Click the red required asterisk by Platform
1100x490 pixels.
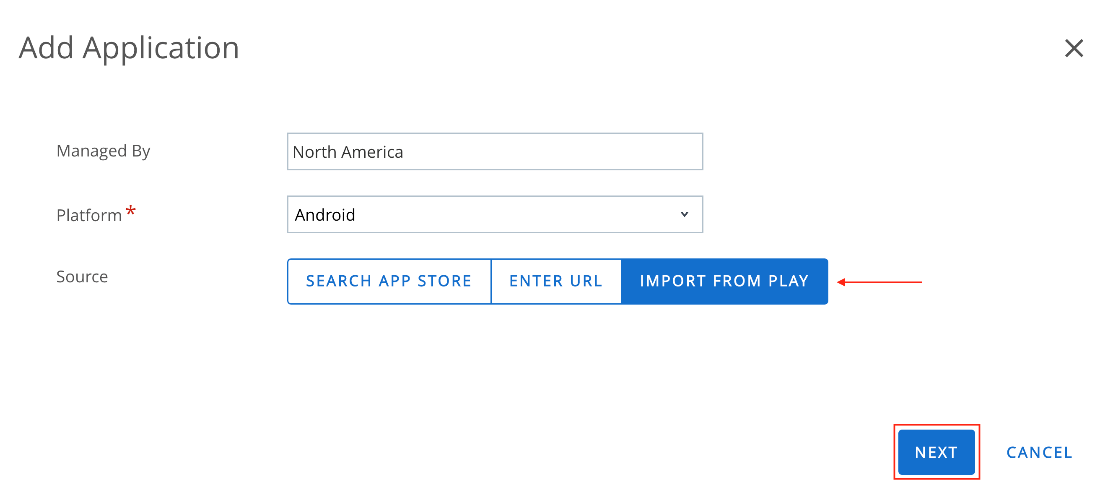(130, 212)
